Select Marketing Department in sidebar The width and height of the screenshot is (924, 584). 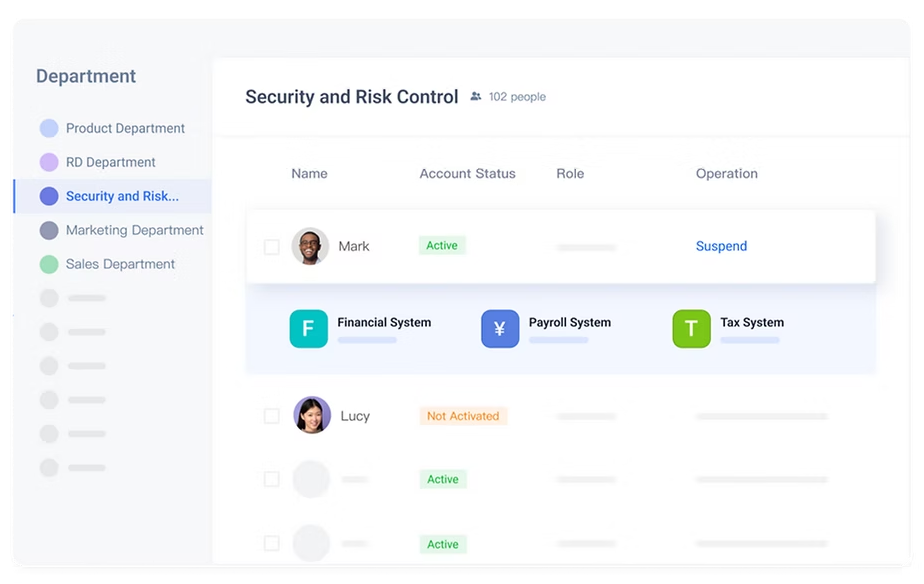click(x=113, y=230)
